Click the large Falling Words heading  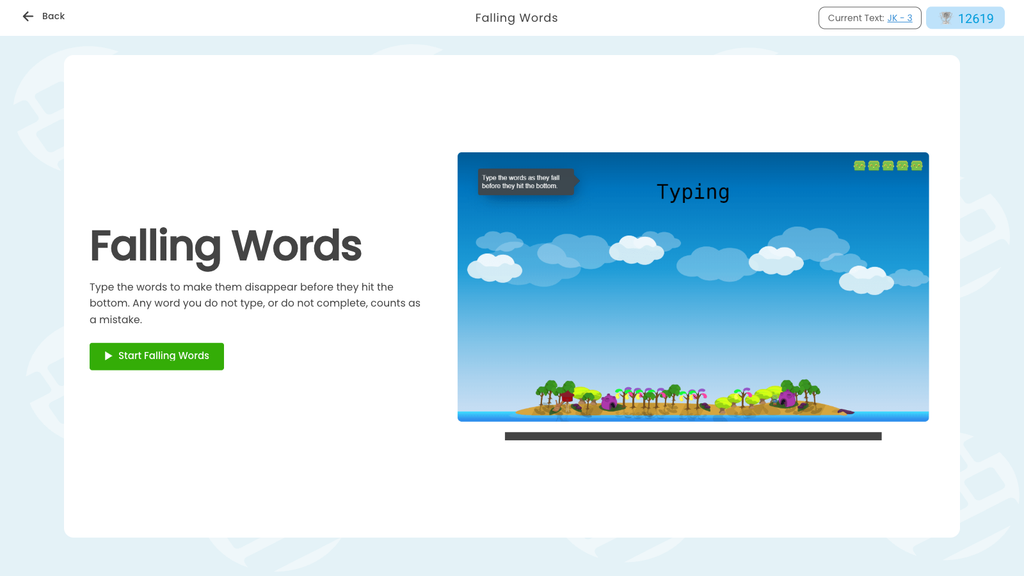pos(225,246)
